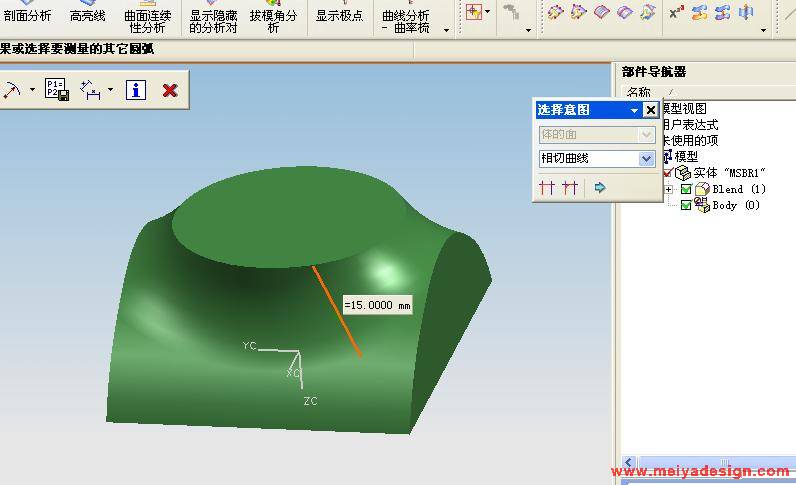796x485 pixels.
Task: Open the 选择意图 title bar dropdown arrow
Action: point(634,110)
